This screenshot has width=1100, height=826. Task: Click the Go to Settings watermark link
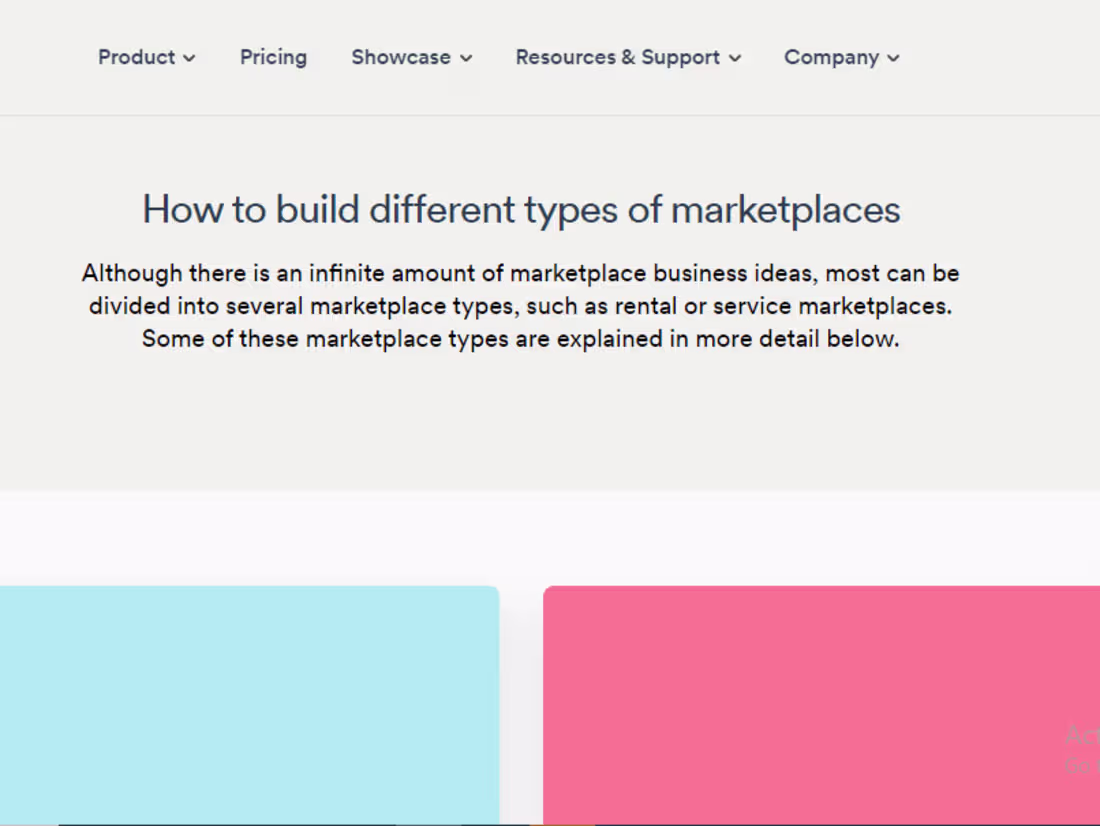[x=1083, y=763]
